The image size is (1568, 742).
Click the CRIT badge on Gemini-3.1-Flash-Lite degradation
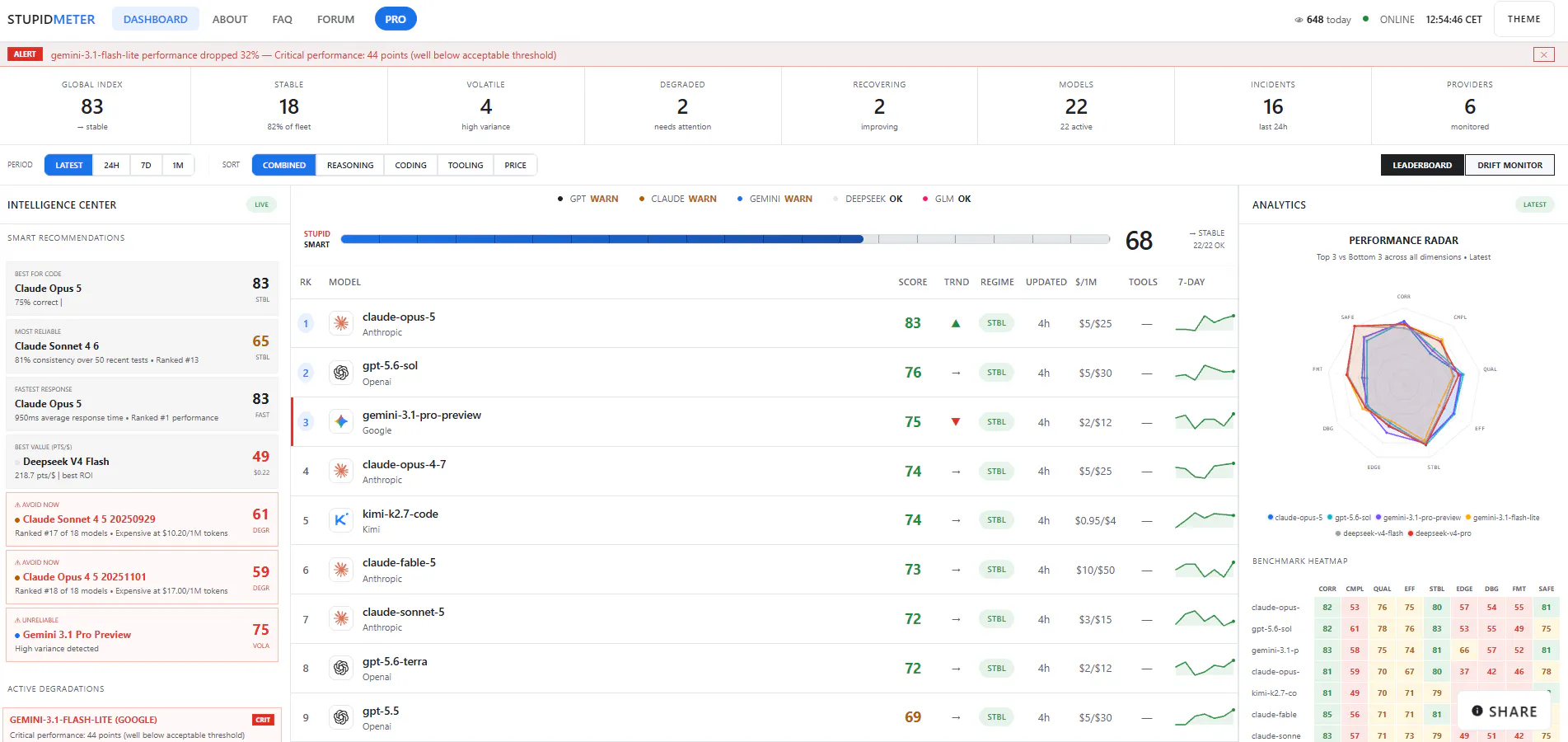263,720
